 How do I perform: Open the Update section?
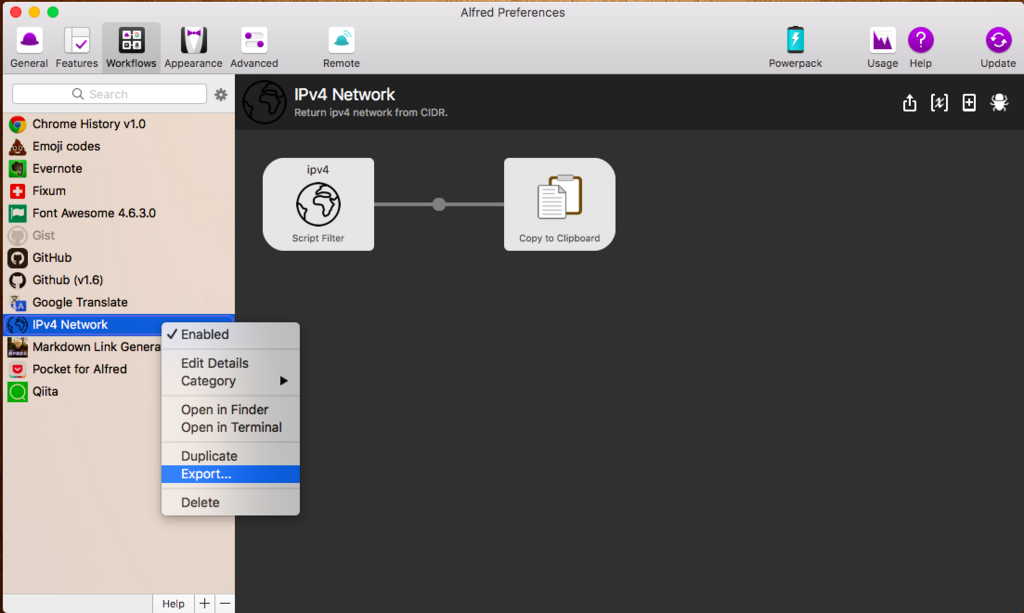[x=998, y=48]
